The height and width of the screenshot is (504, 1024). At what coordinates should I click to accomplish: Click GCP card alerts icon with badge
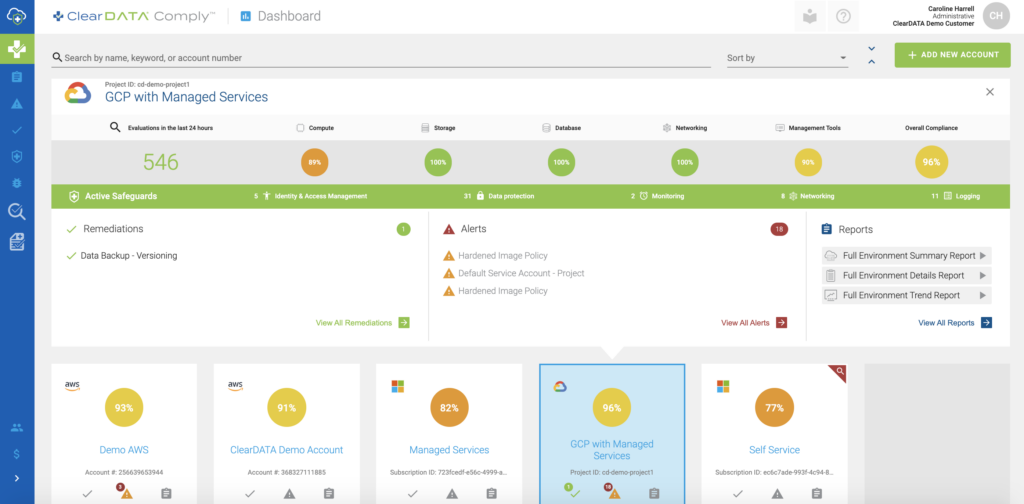pyautogui.click(x=614, y=493)
